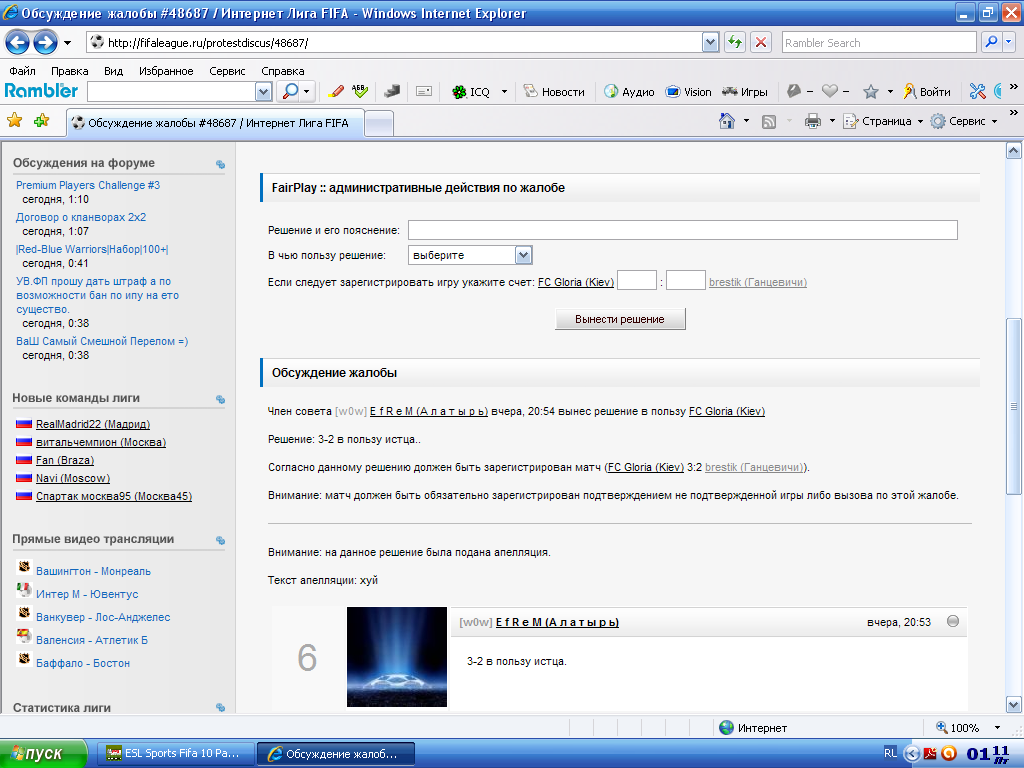
Task: Open the address bar dropdown arrow
Action: [711, 42]
